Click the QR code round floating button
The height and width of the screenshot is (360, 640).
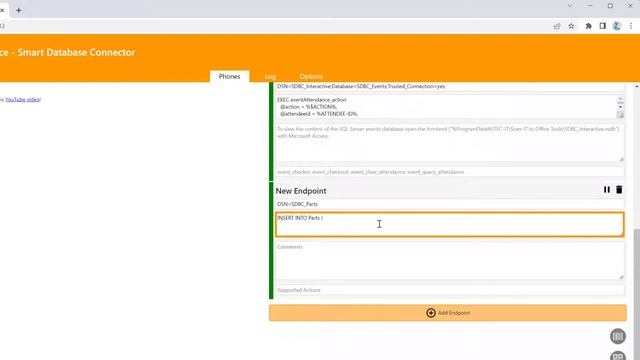tap(618, 356)
